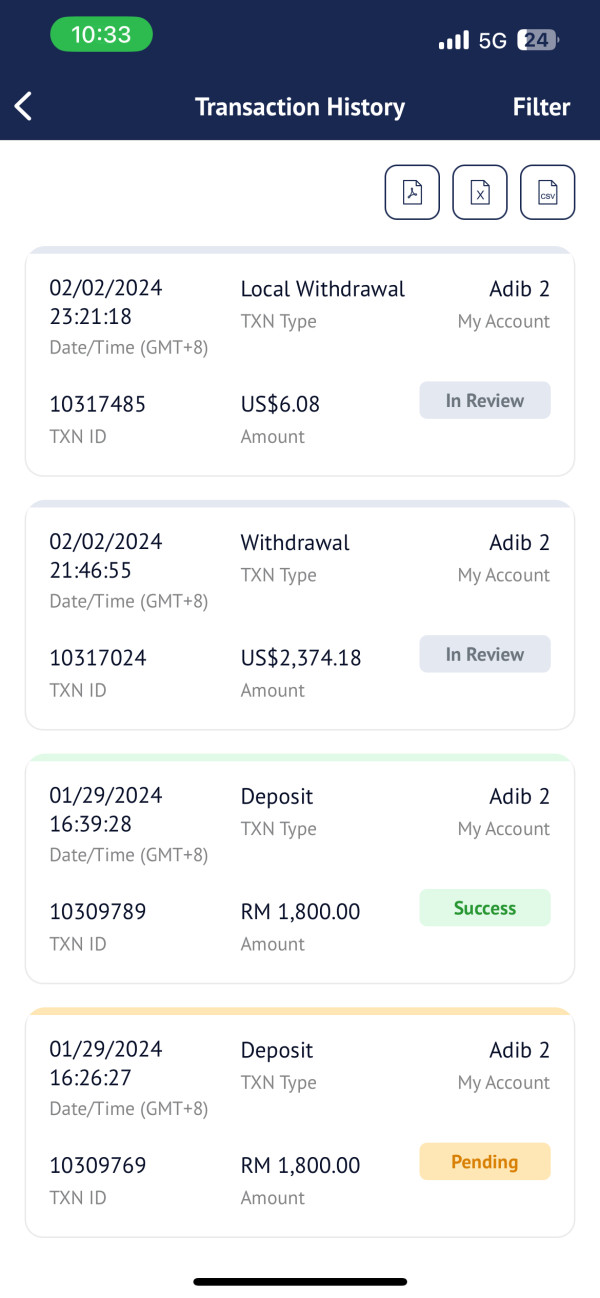Tap In Review badge for Local Withdrawal
This screenshot has height=1298, width=600.
485,400
